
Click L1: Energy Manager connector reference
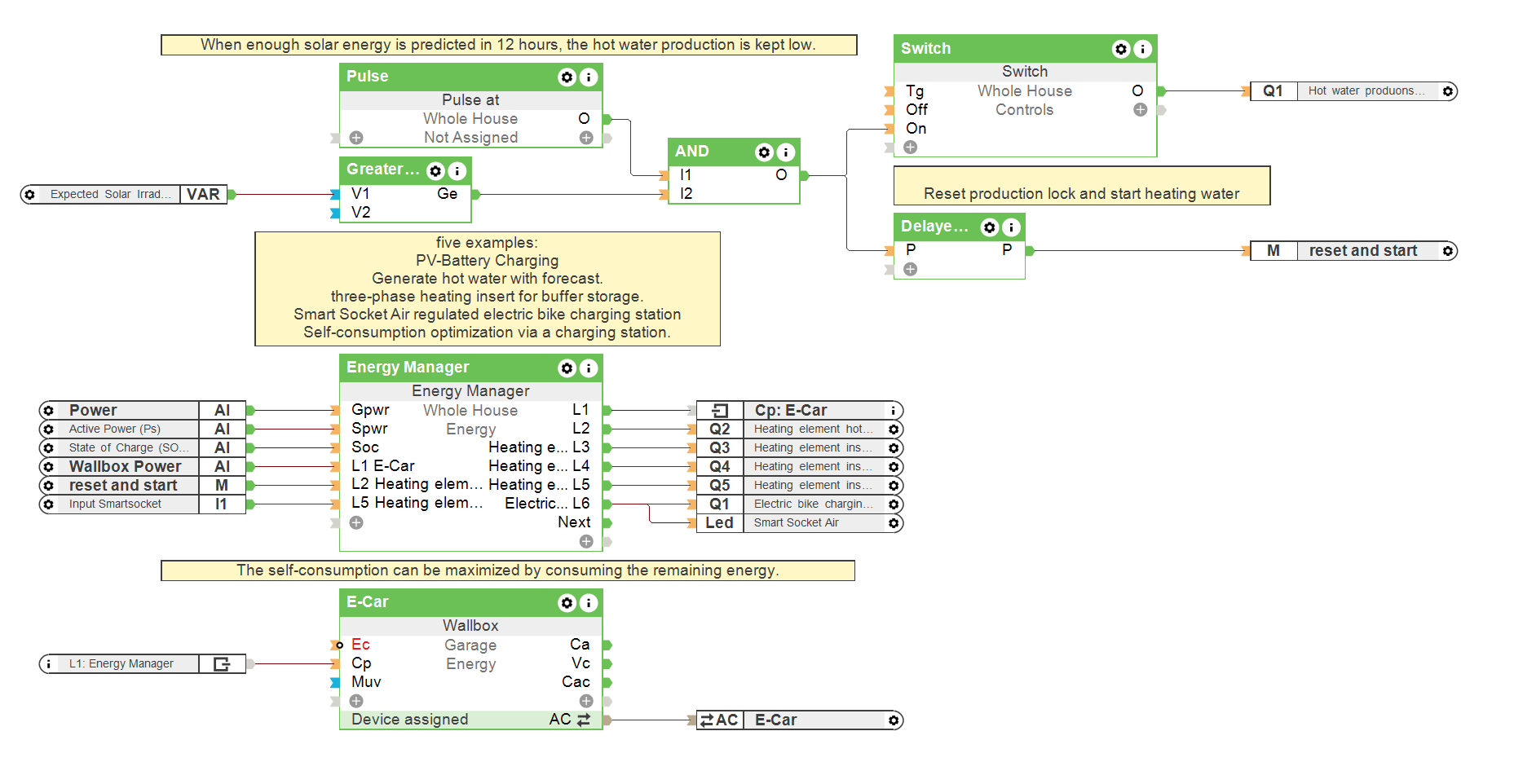122,664
